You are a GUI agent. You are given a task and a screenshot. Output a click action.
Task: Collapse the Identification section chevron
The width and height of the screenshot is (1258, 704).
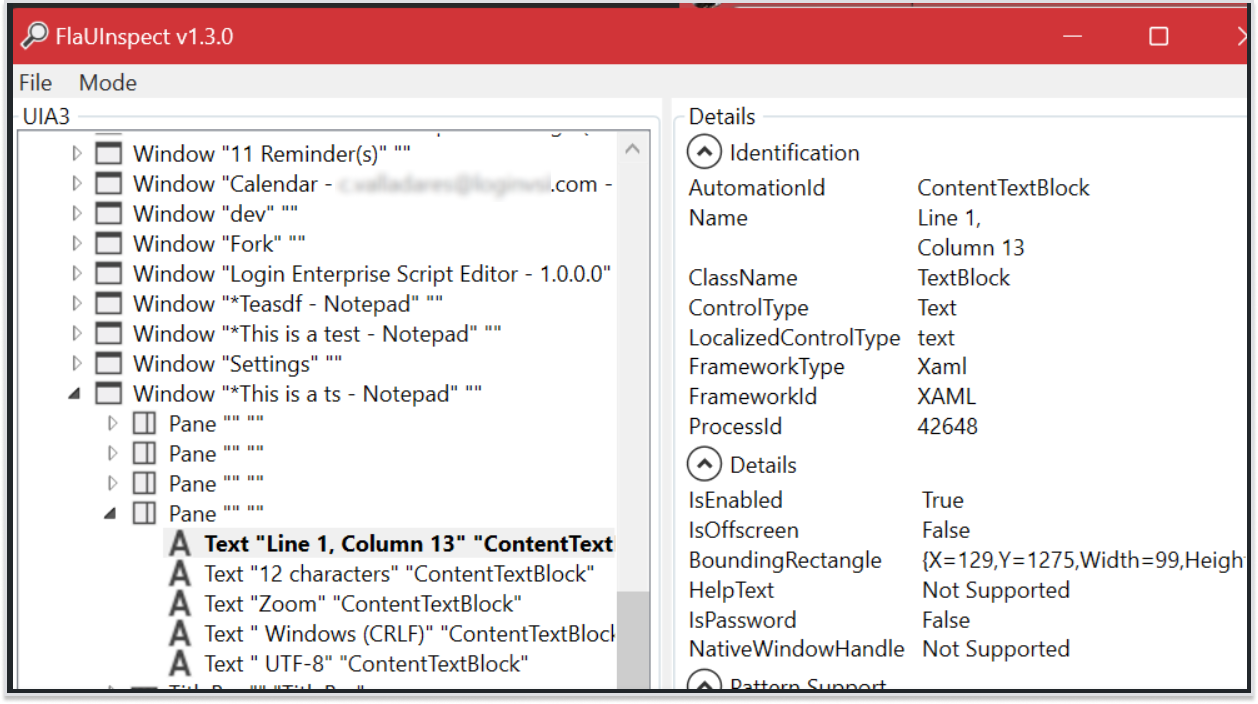pos(704,153)
